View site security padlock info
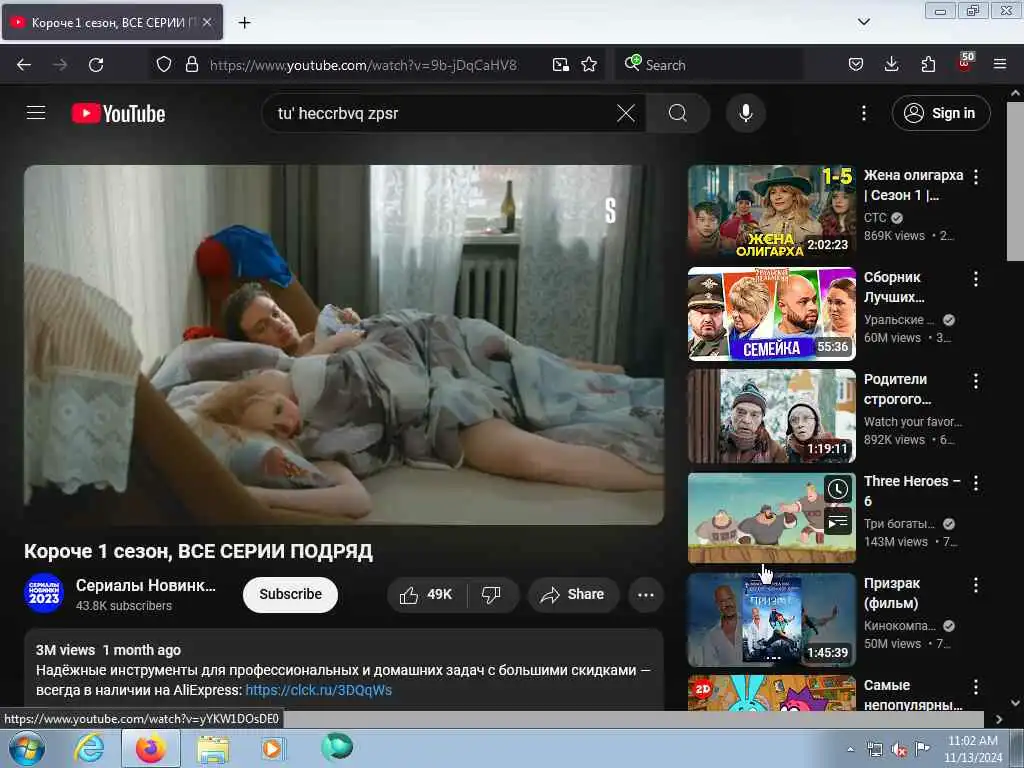 click(191, 65)
